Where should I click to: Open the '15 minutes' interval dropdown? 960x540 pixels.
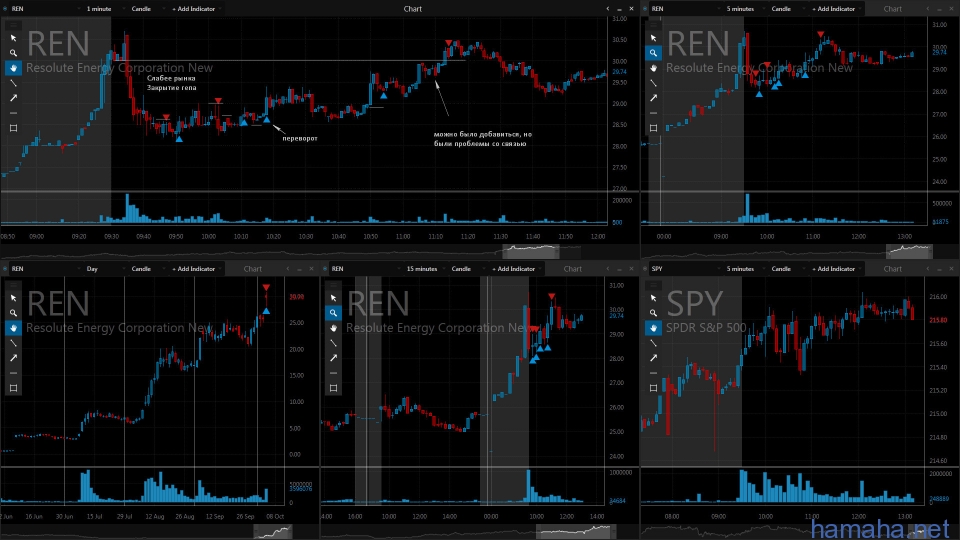pyautogui.click(x=424, y=269)
